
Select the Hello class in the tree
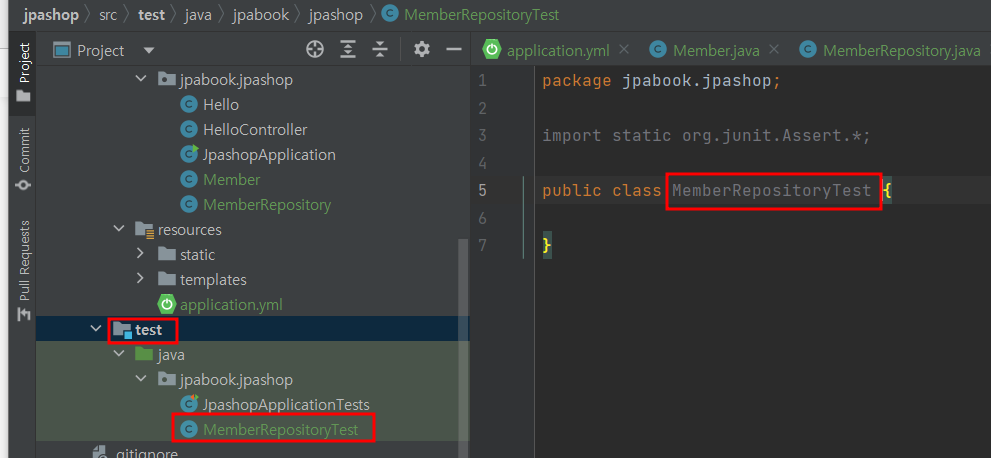[221, 105]
